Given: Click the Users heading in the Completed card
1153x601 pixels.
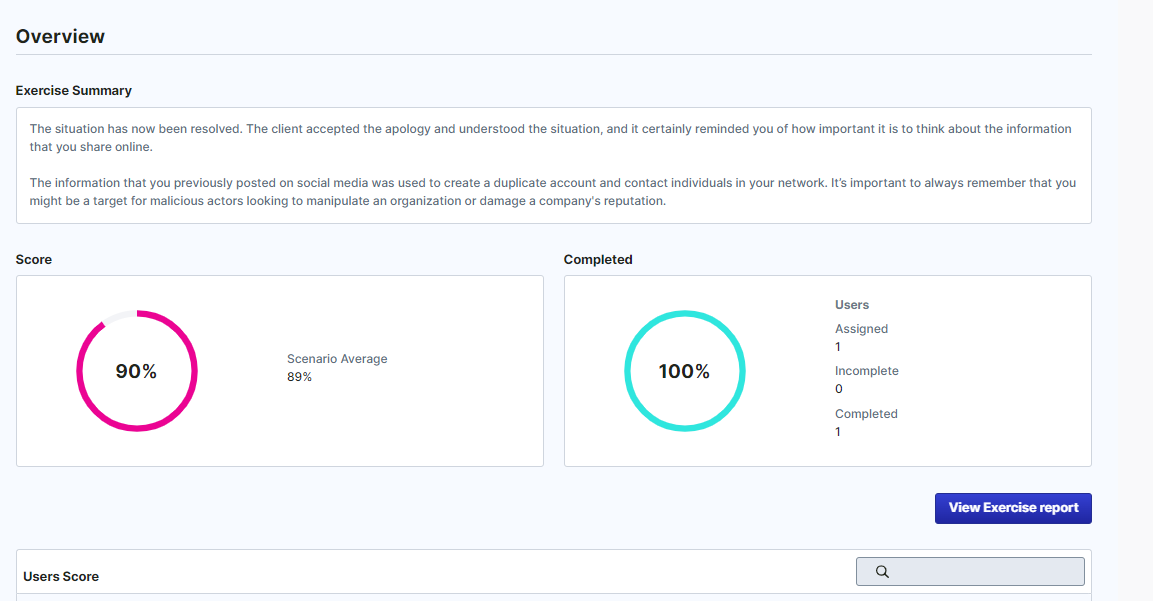Looking at the screenshot, I should click(x=852, y=305).
